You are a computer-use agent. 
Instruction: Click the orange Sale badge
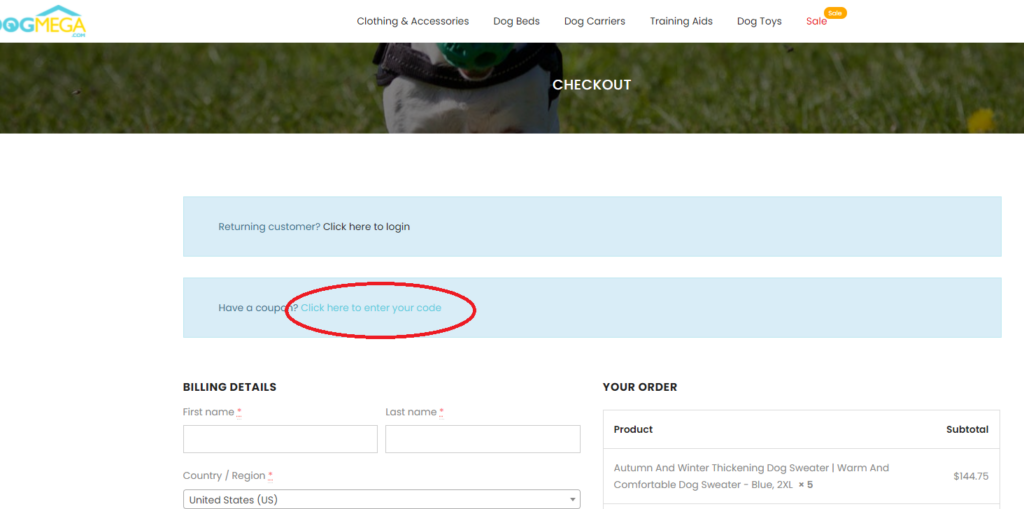(835, 12)
